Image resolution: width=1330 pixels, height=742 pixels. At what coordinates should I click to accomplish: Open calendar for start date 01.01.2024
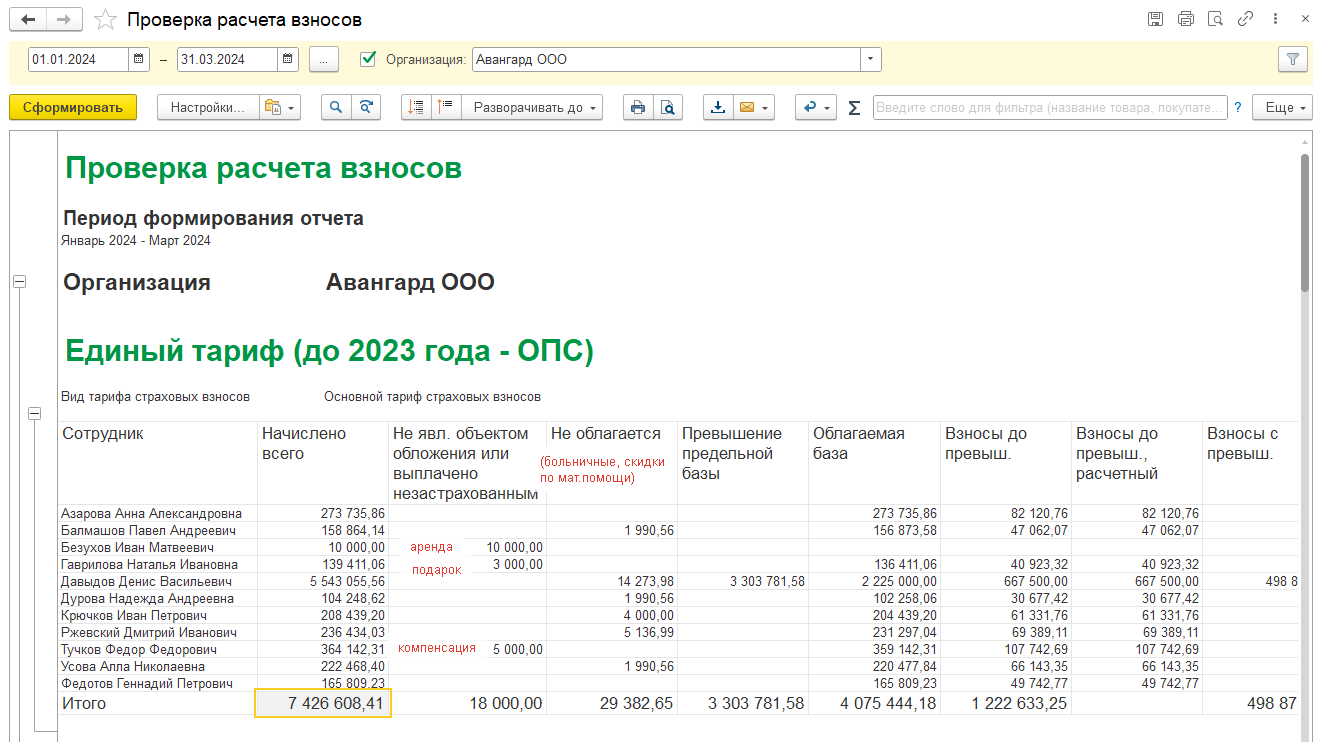click(139, 59)
